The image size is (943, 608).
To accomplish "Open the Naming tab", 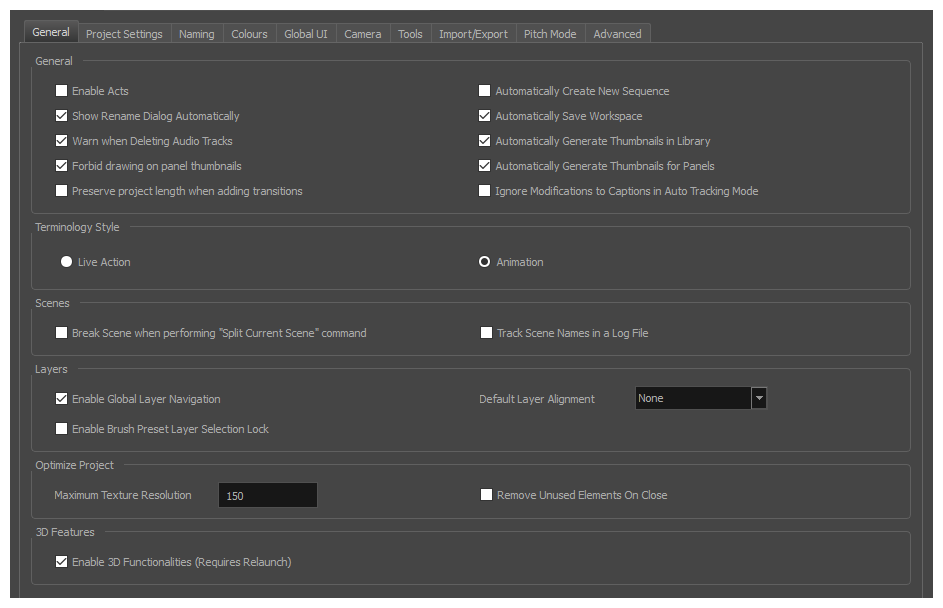I will pos(197,34).
